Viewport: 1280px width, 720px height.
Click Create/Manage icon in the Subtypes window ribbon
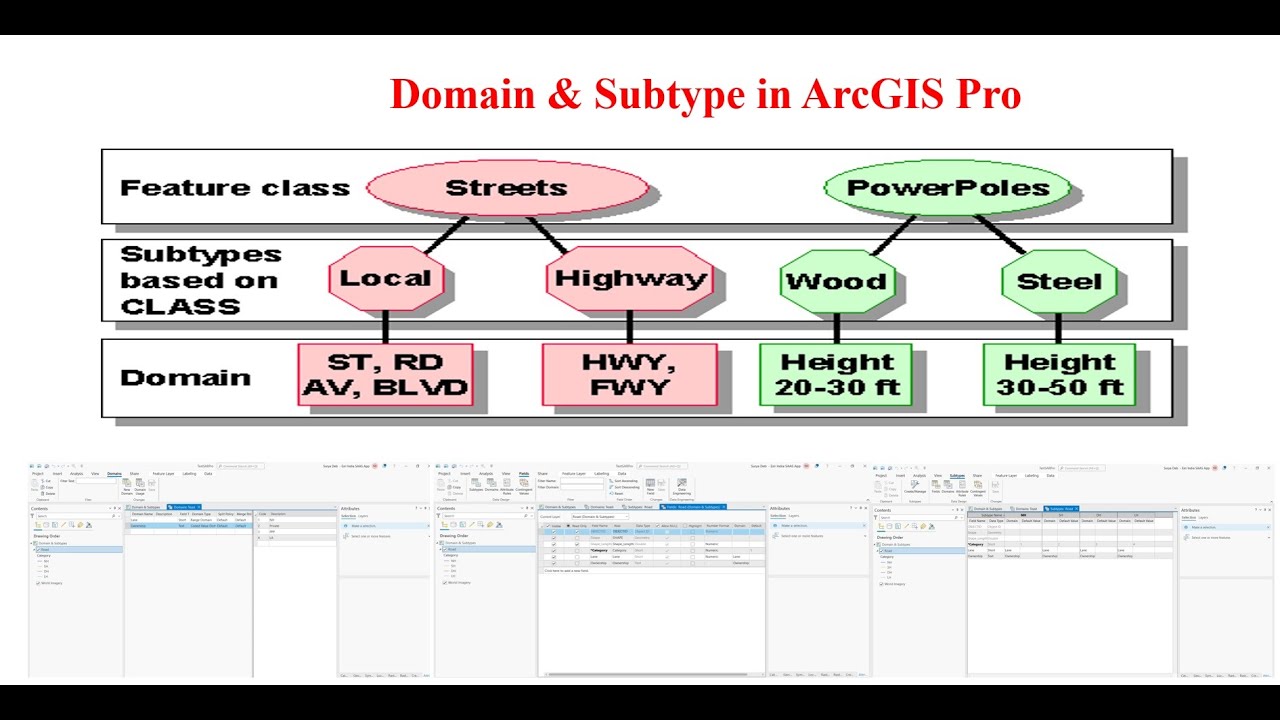tap(915, 485)
